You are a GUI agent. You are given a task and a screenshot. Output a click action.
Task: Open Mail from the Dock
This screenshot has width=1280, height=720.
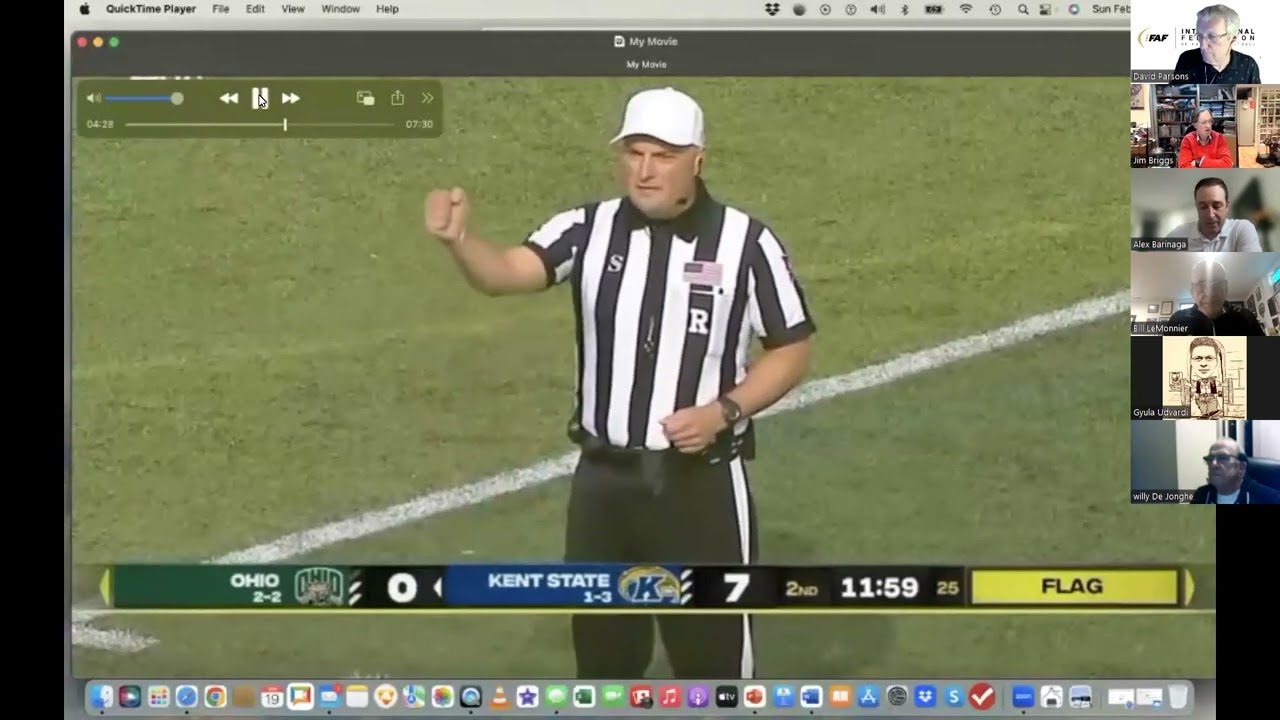point(329,697)
